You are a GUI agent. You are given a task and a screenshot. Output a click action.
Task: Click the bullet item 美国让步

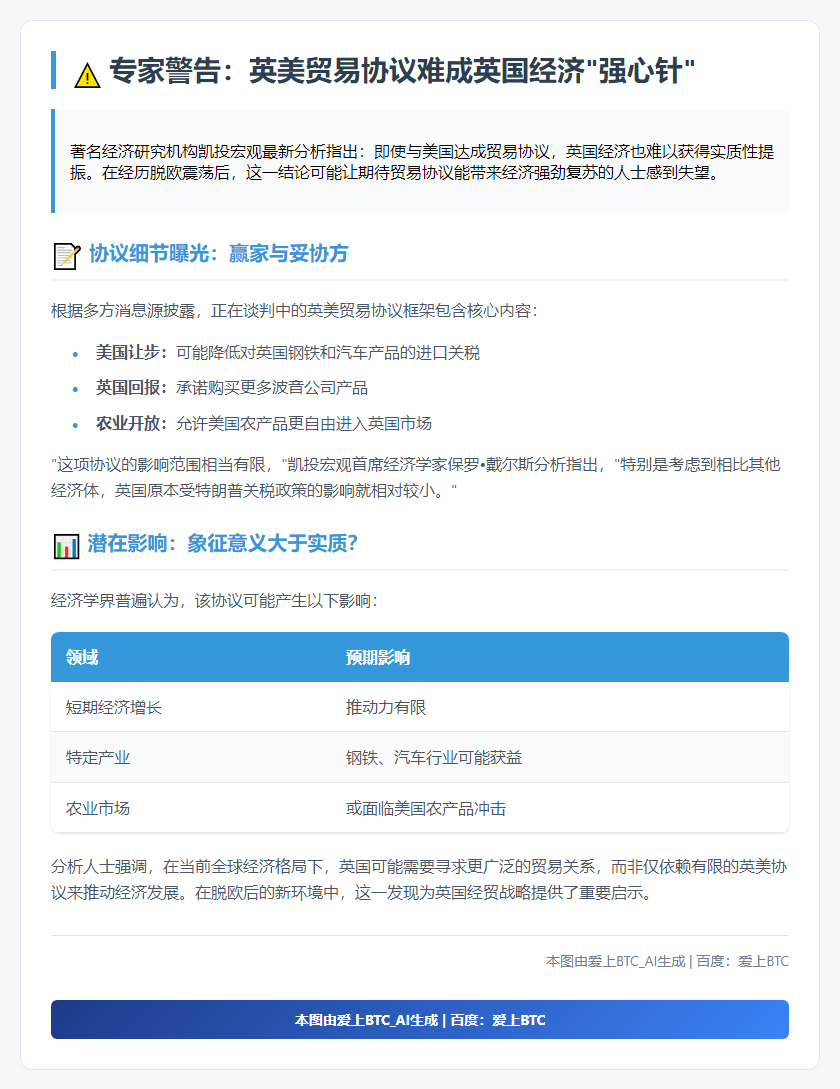coord(288,353)
